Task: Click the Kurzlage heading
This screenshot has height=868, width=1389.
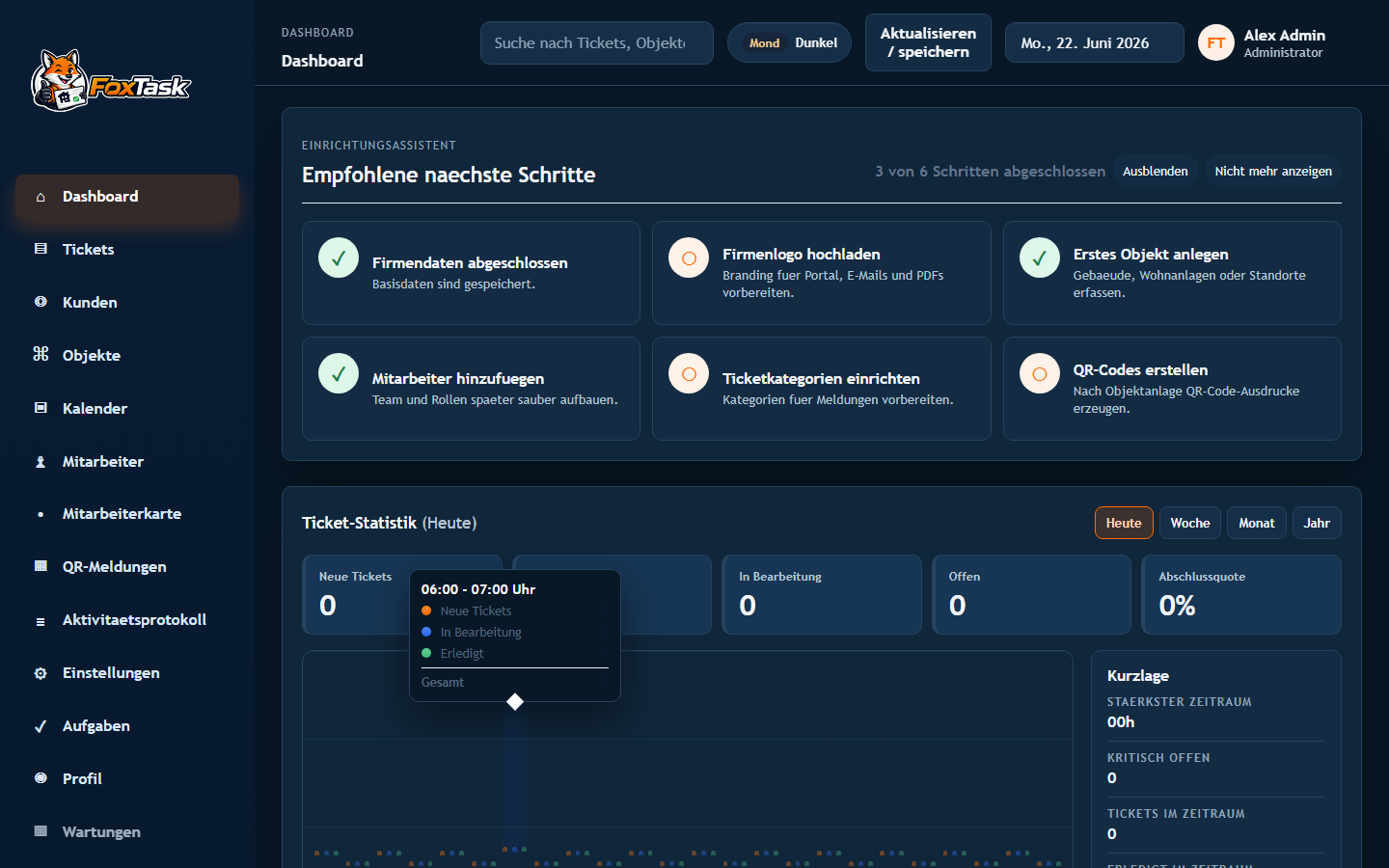Action: click(1137, 675)
